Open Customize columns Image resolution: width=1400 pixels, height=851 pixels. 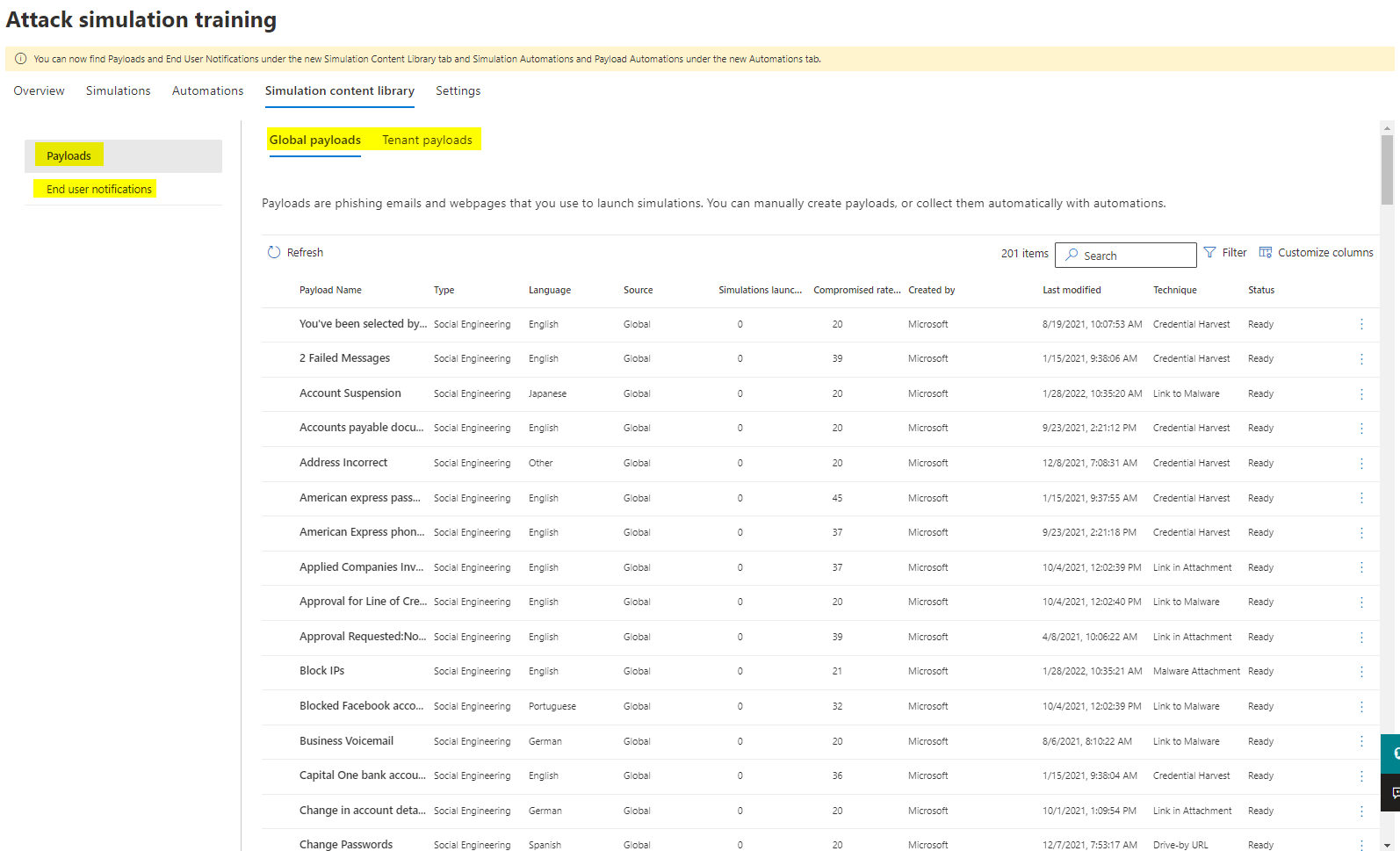tap(1316, 253)
